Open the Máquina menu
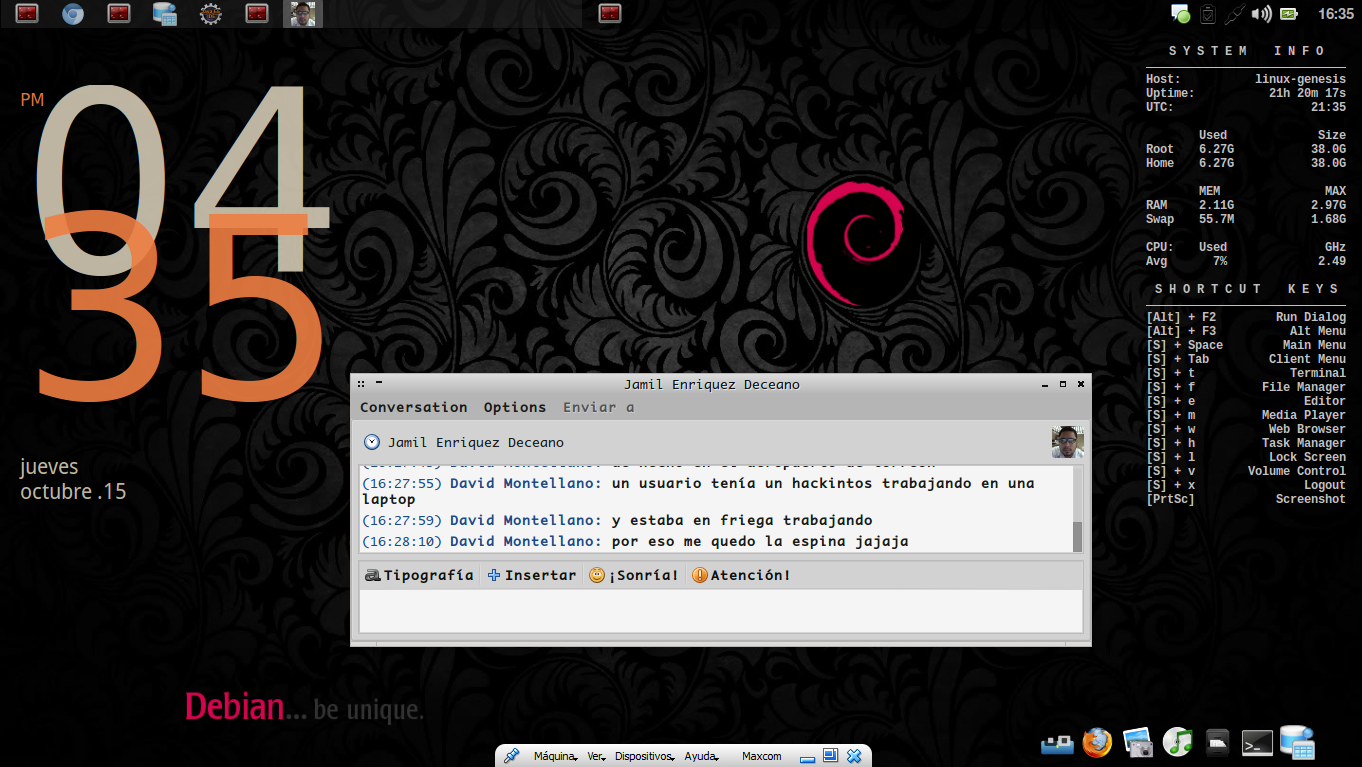The width and height of the screenshot is (1362, 767). click(x=556, y=756)
